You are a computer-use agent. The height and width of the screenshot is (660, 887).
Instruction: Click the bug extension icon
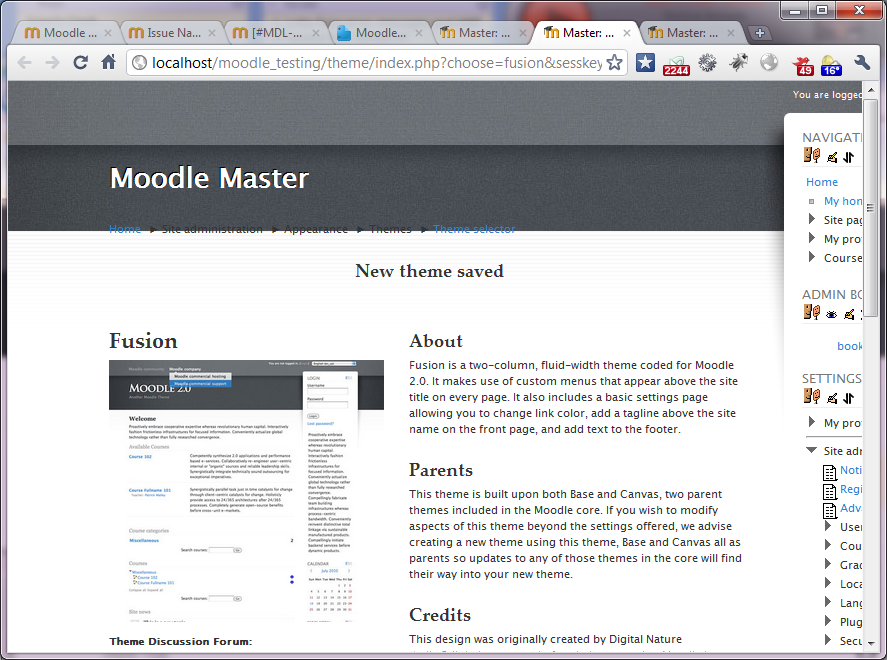(738, 62)
